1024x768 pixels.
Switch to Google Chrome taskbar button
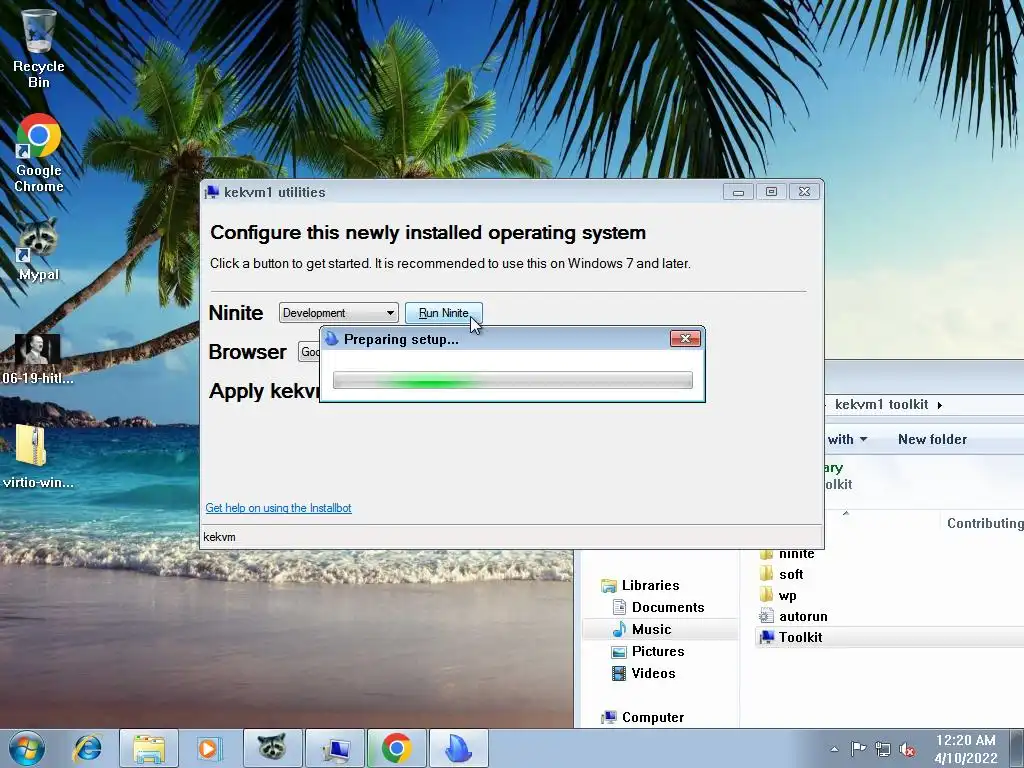point(396,748)
